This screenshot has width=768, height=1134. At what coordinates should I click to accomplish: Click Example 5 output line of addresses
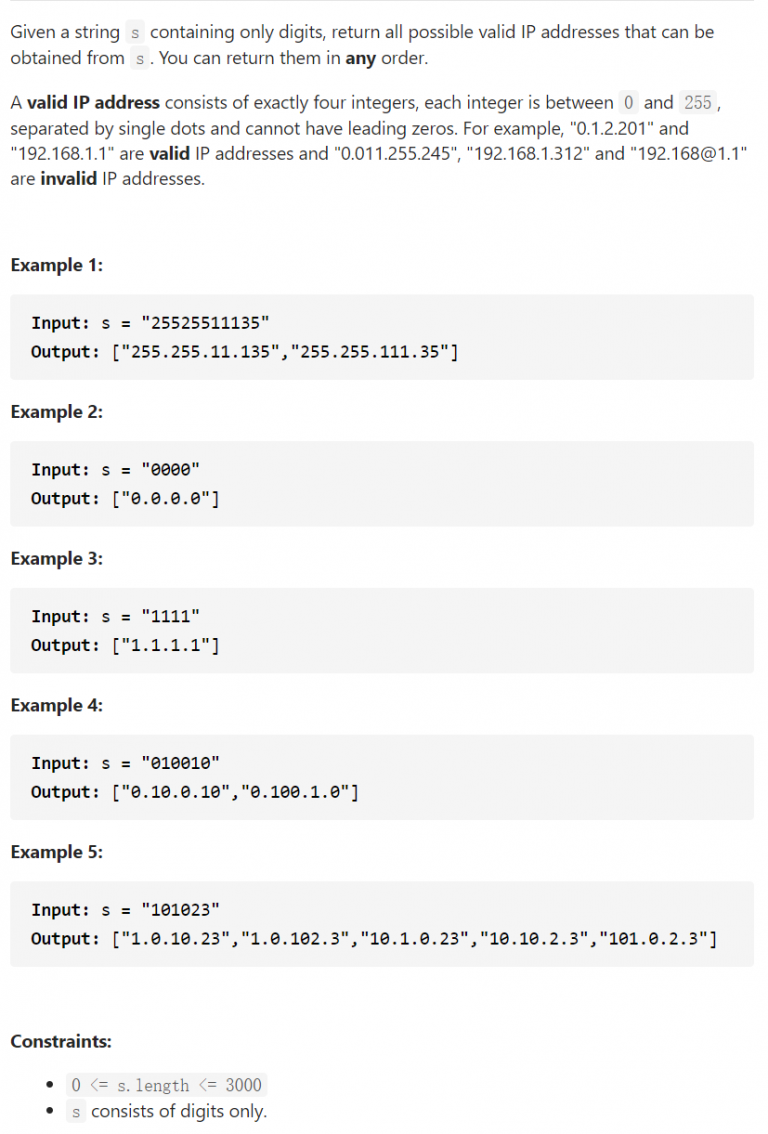pos(373,939)
